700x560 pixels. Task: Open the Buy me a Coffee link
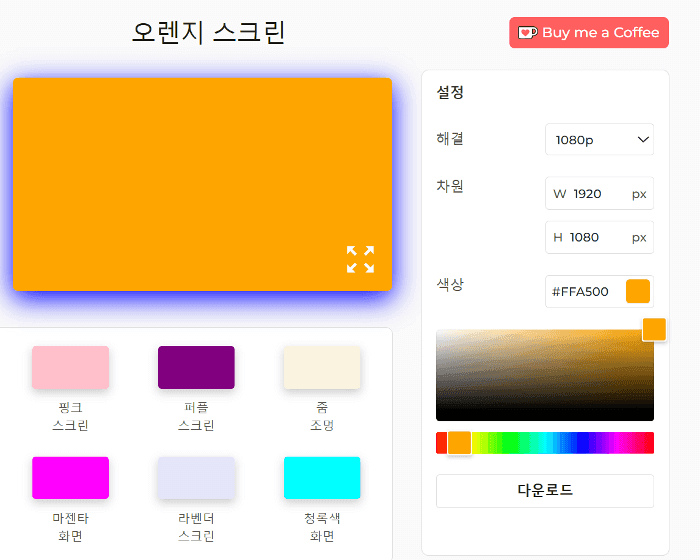click(589, 33)
